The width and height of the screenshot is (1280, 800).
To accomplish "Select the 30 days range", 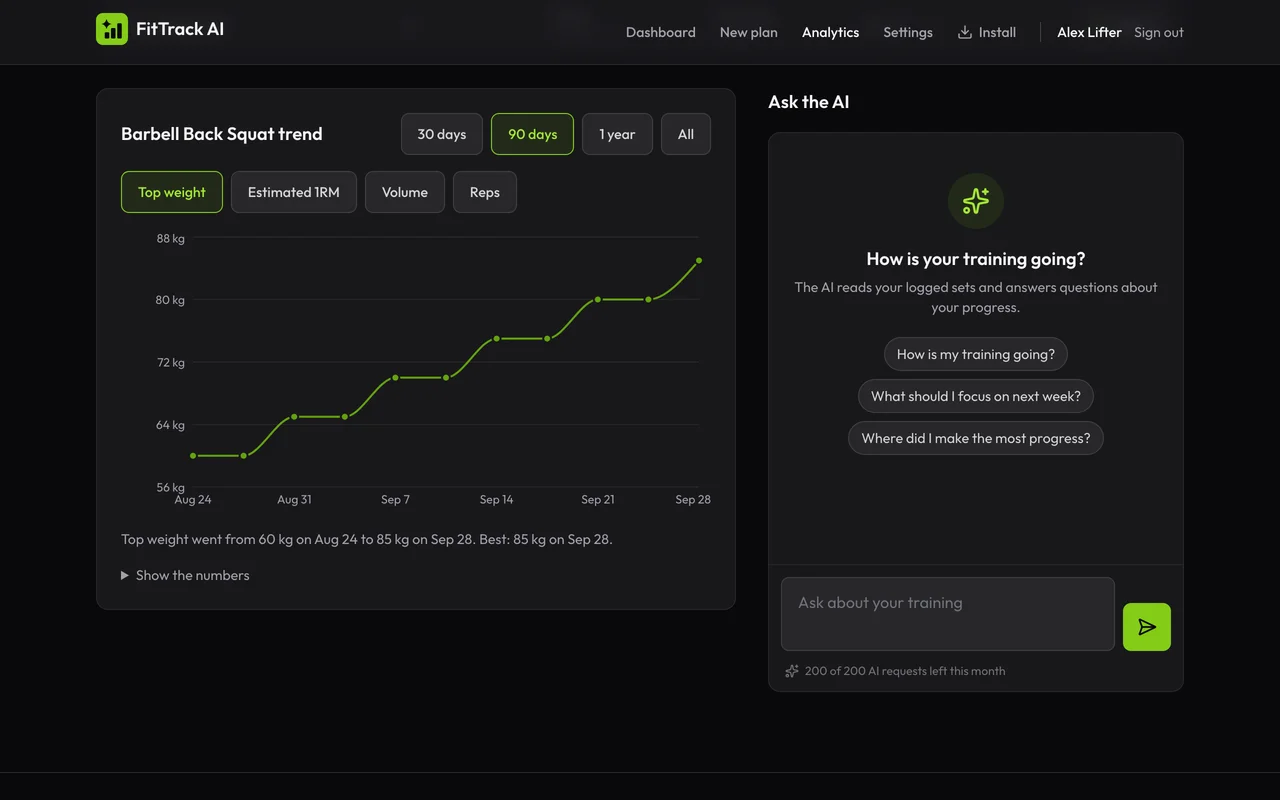I will point(442,134).
